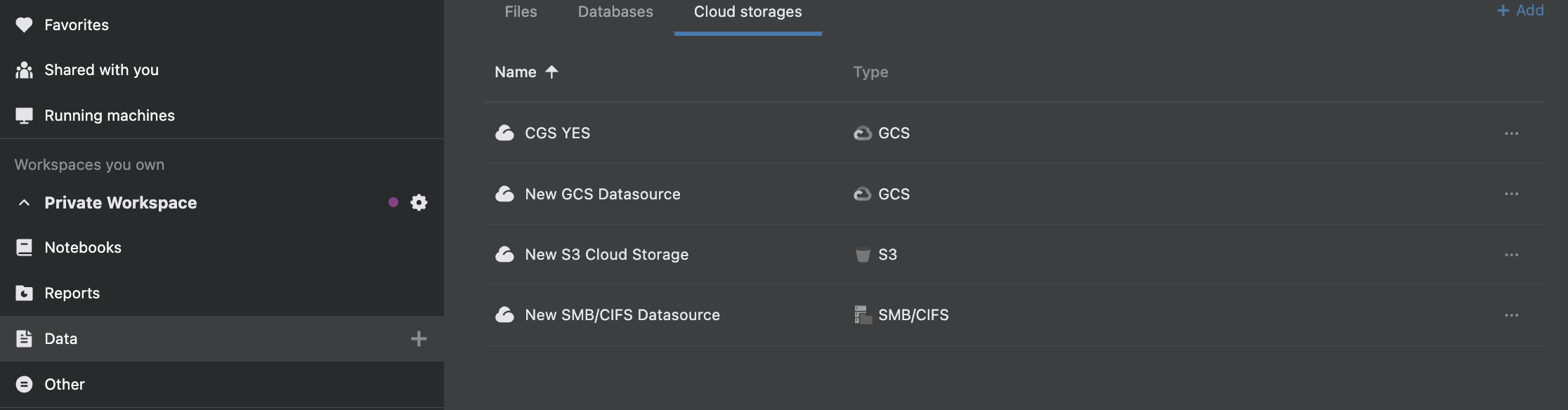1568x410 pixels.
Task: Switch to the Files tab
Action: [x=520, y=11]
